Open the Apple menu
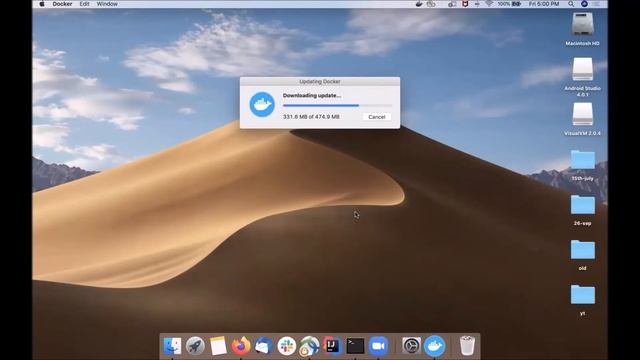640x360 pixels. 42,4
